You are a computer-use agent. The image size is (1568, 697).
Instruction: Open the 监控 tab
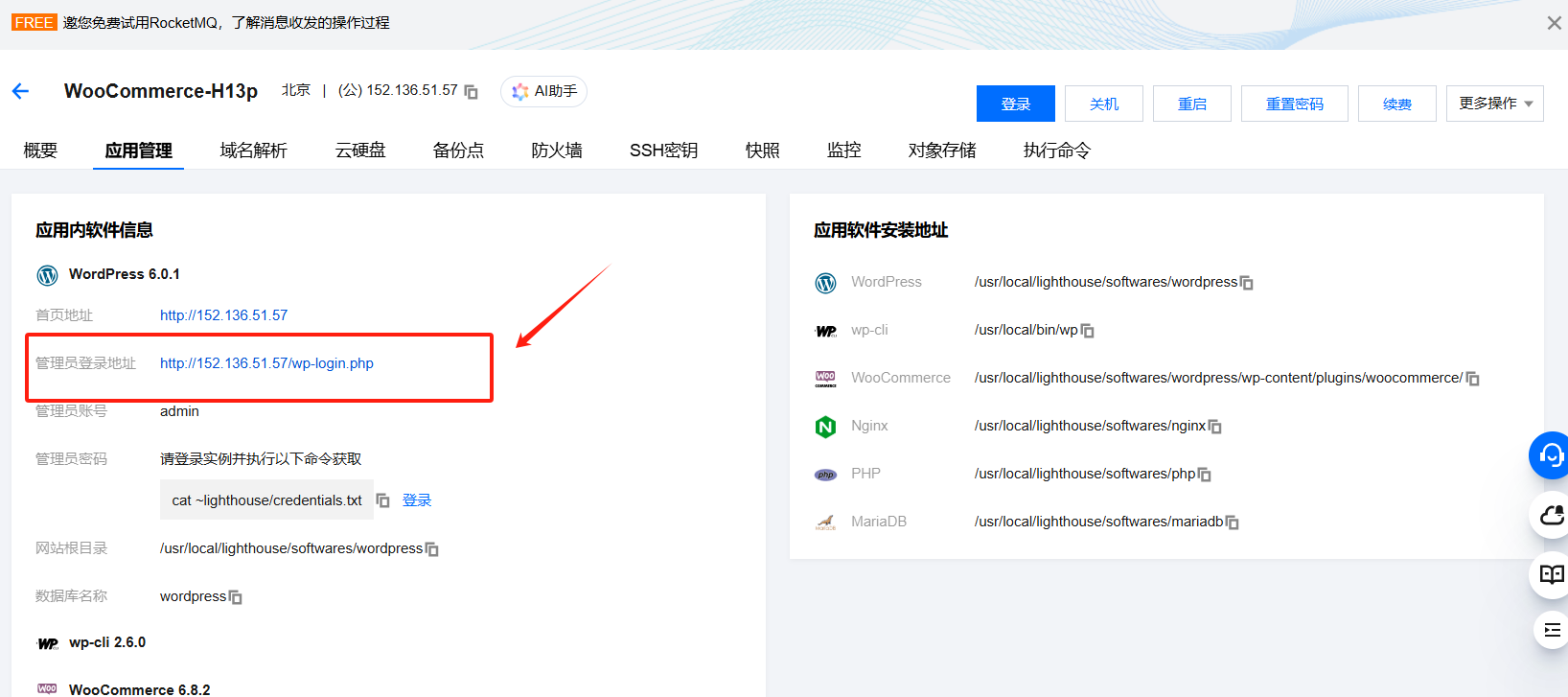click(x=844, y=151)
